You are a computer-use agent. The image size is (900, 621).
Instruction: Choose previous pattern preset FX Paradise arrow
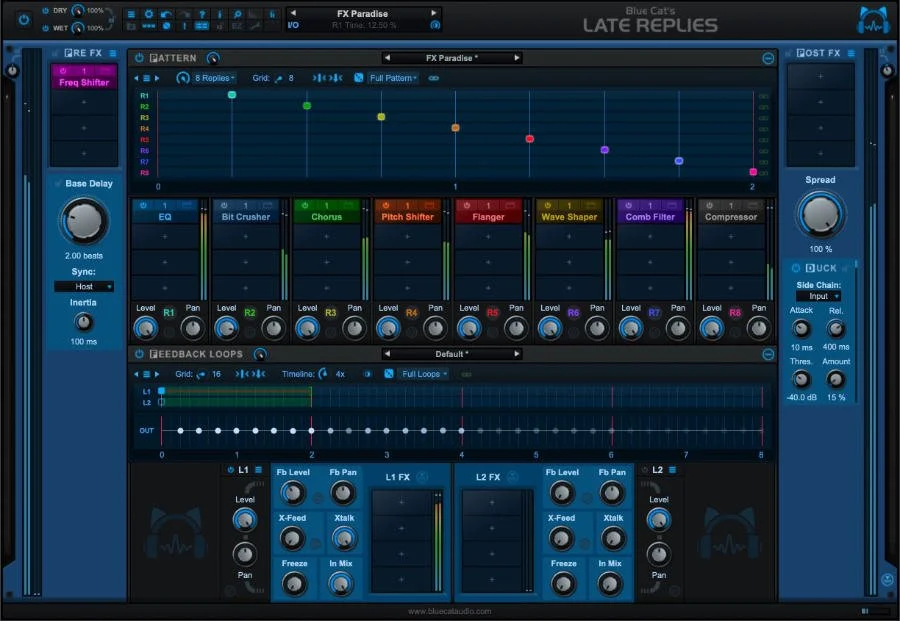point(387,58)
